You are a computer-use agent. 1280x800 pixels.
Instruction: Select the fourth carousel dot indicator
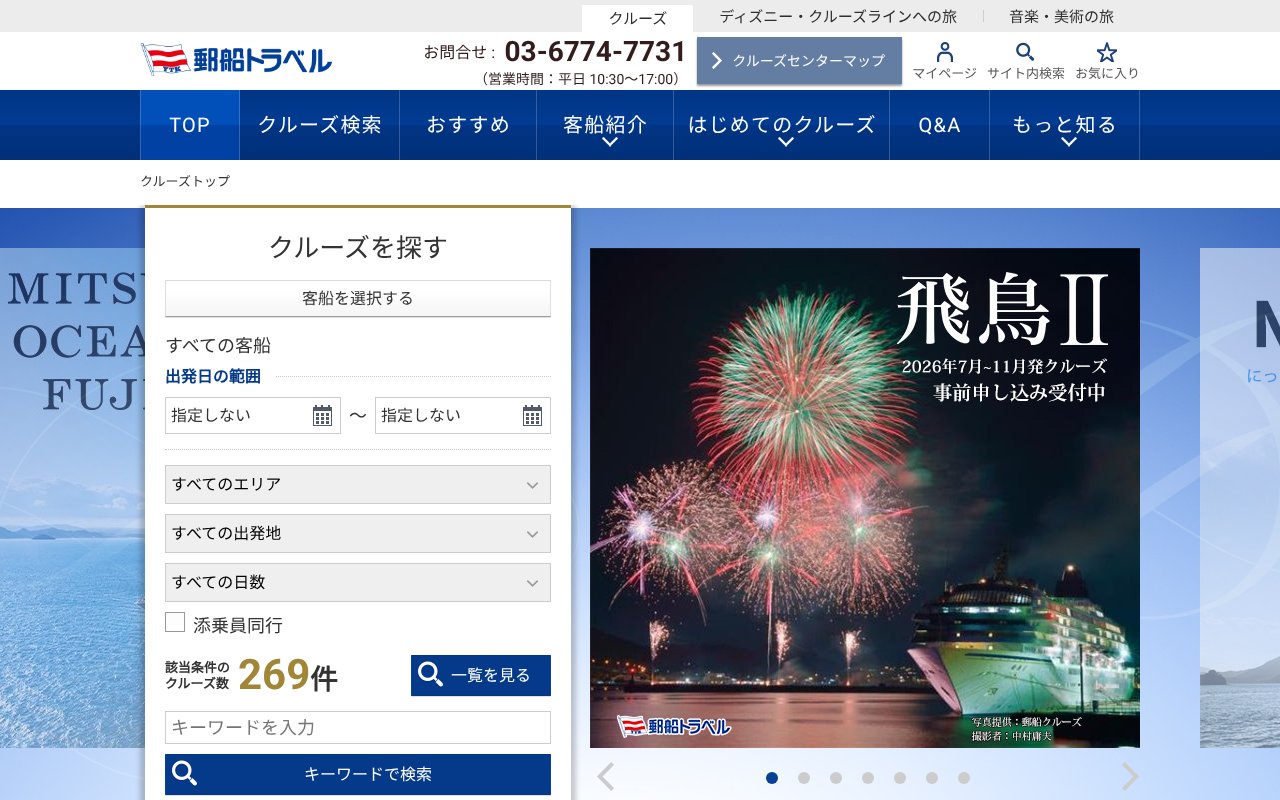(x=869, y=776)
